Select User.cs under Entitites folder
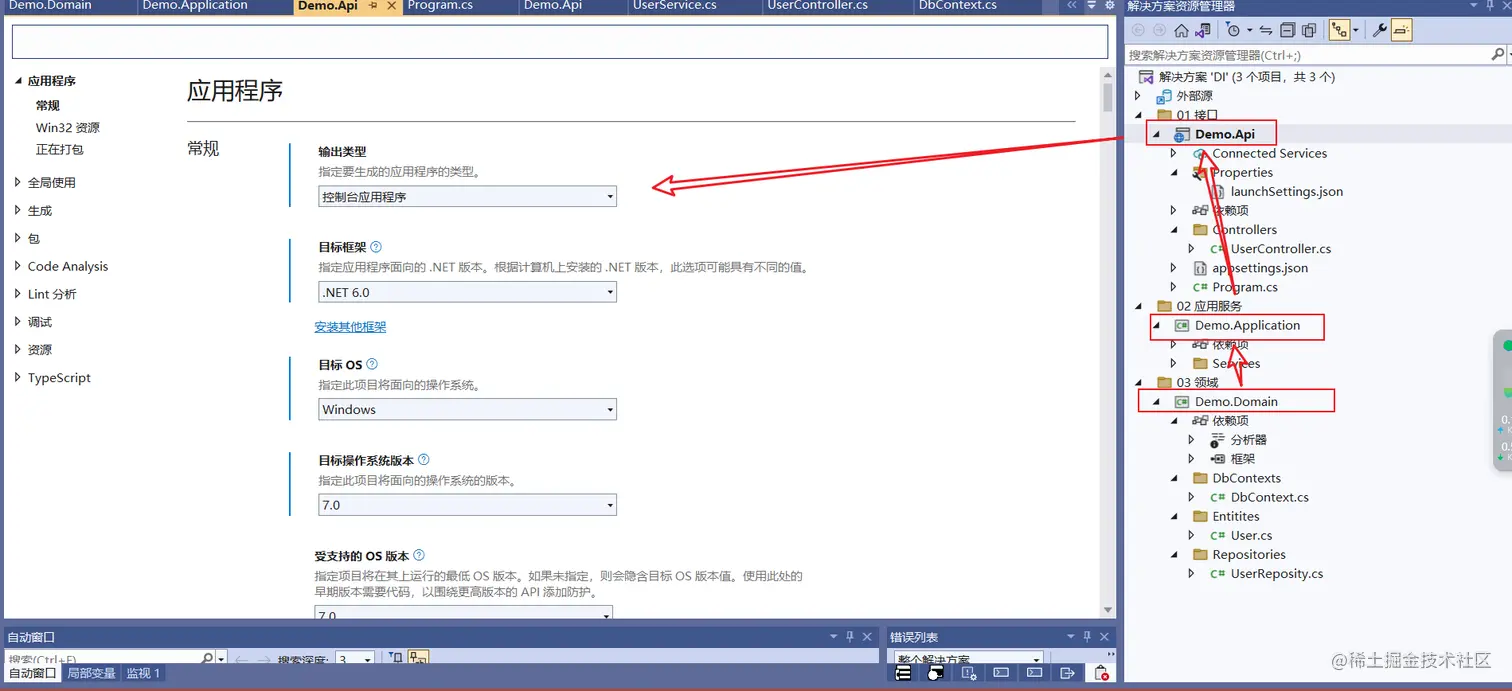Screen dimensions: 1512x691 (1251, 536)
